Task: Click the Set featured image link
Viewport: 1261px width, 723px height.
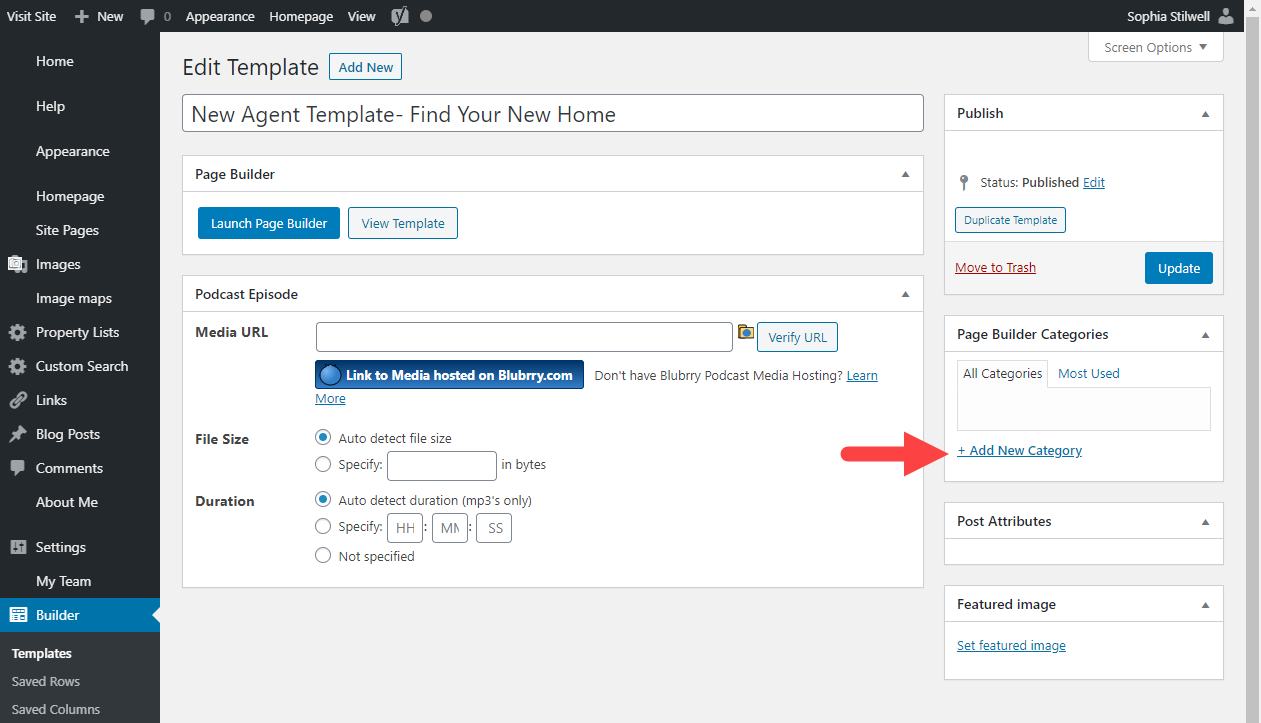Action: [1011, 645]
